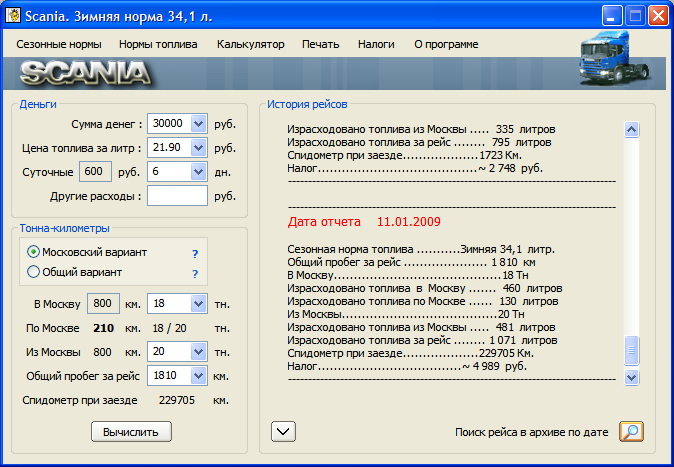Click the SCANIA logo banner
674x467 pixels.
[85, 73]
